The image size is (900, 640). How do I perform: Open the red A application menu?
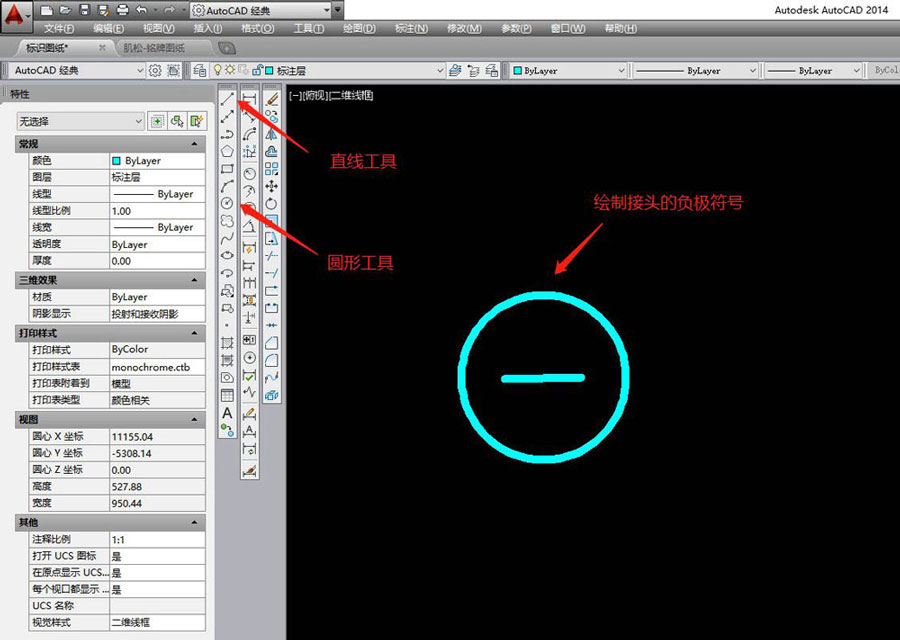[x=17, y=16]
